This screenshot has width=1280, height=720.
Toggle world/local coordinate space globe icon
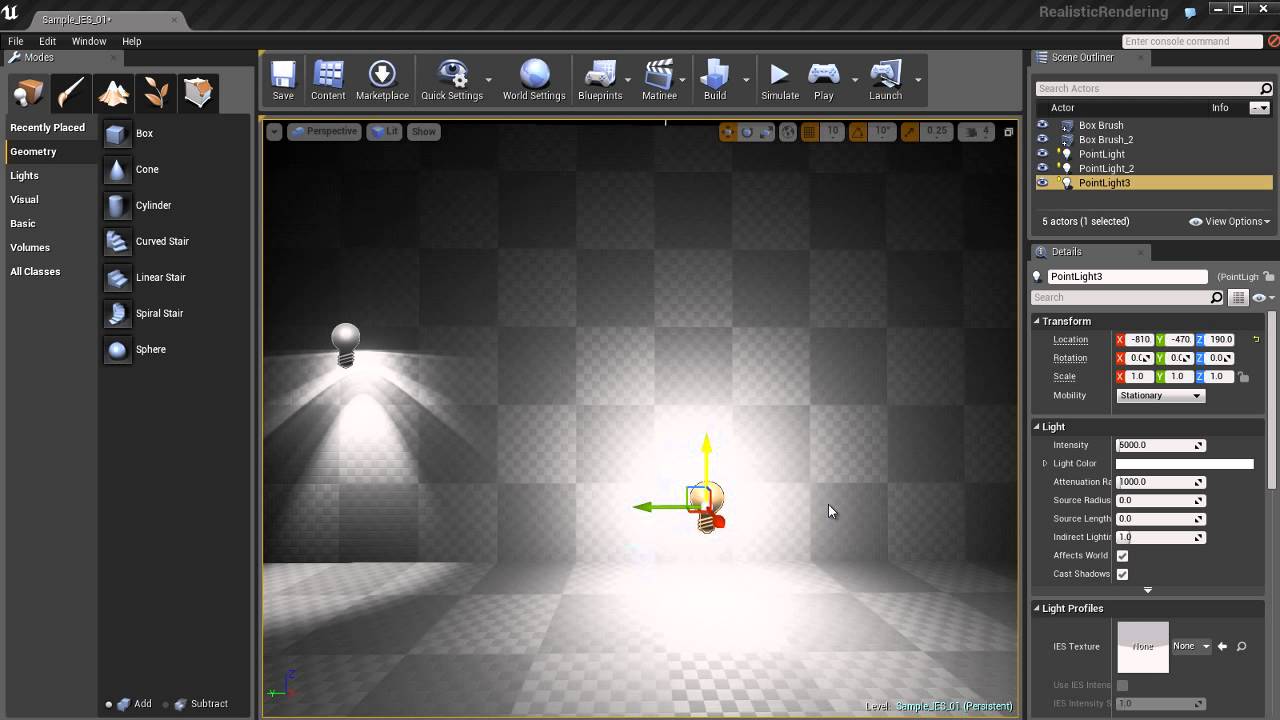tap(788, 132)
